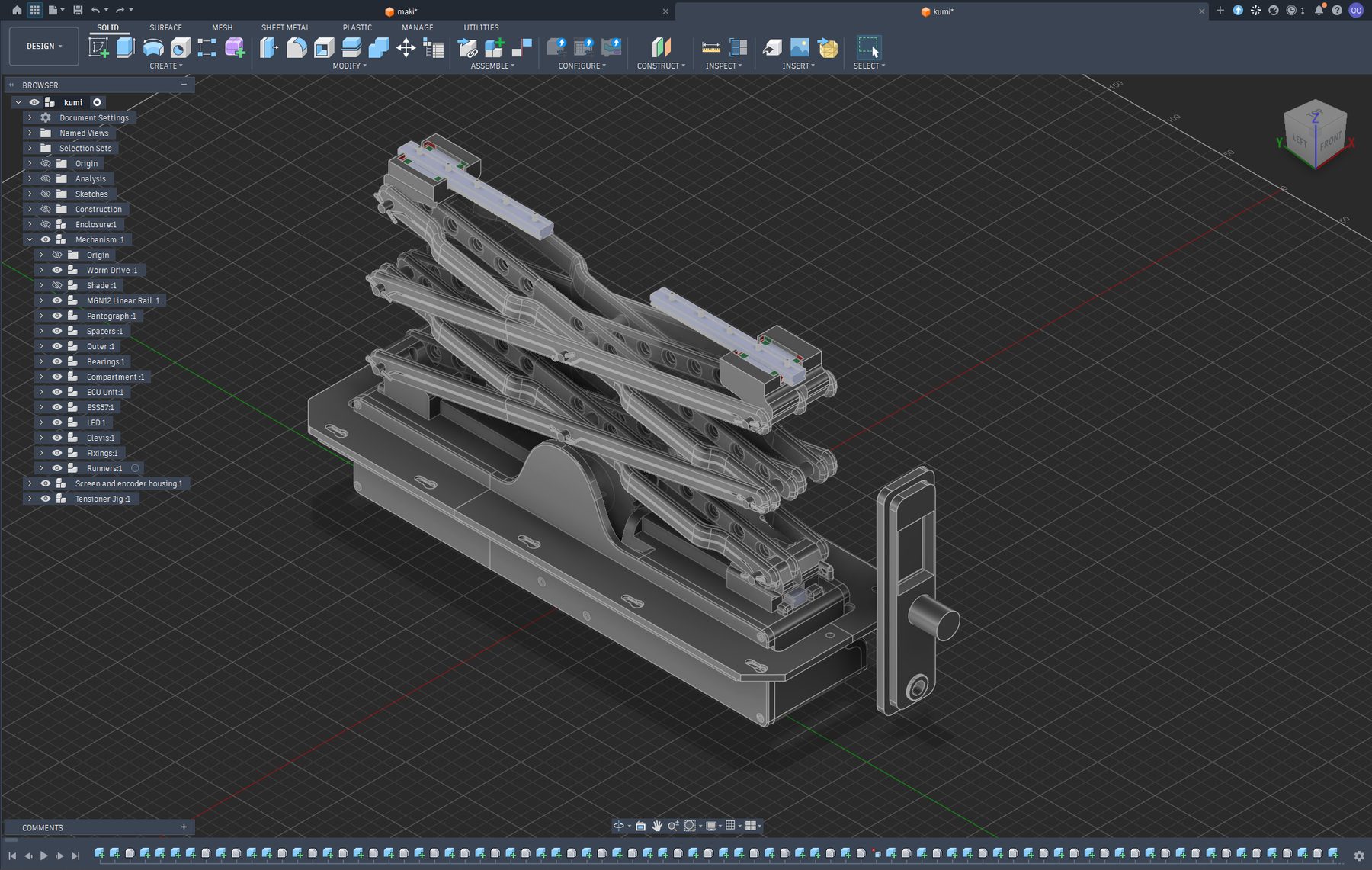Collapse the Mechanism:1 tree node

[x=30, y=239]
